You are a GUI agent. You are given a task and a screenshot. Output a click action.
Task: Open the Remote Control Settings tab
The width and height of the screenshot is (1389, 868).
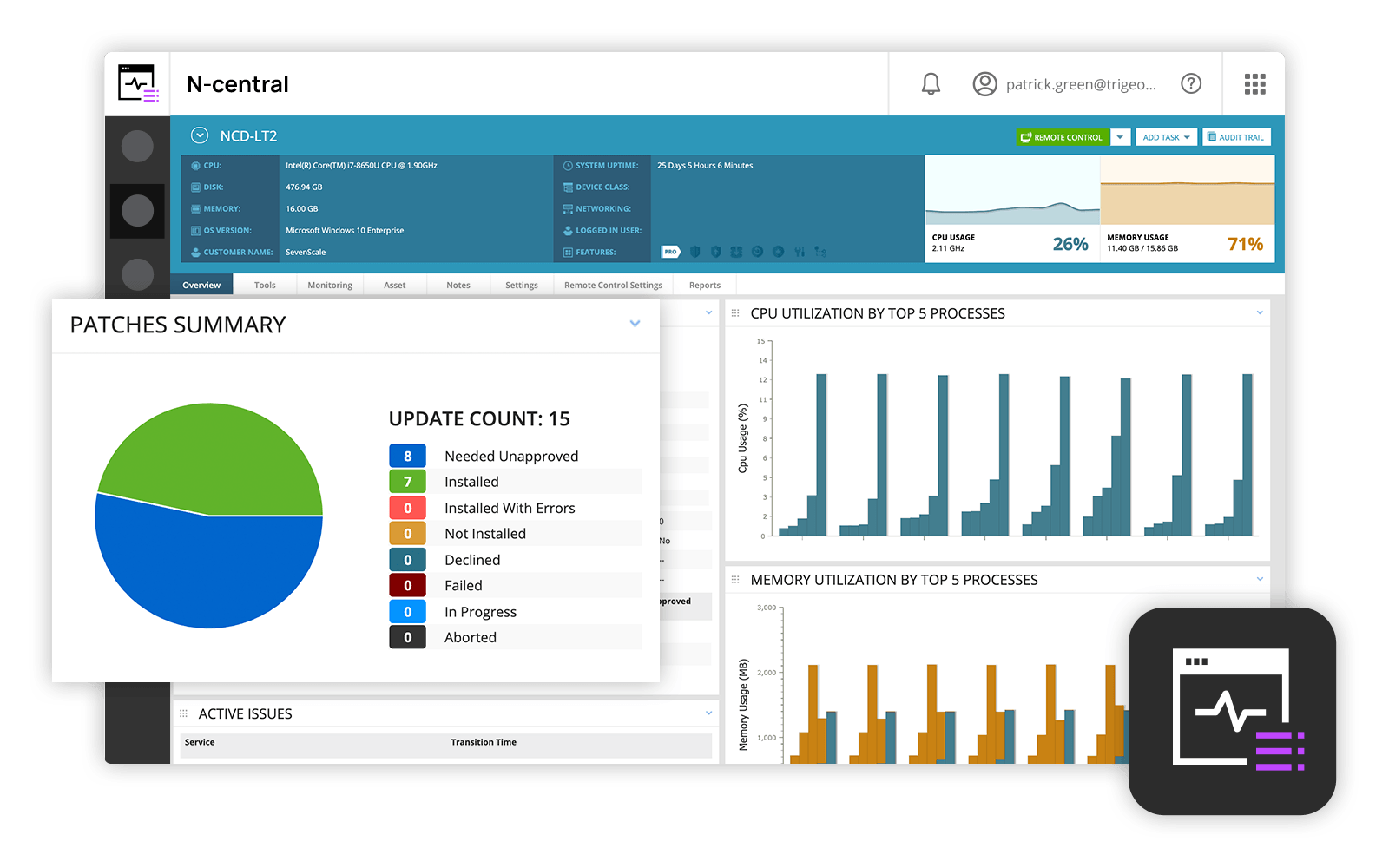(x=613, y=285)
